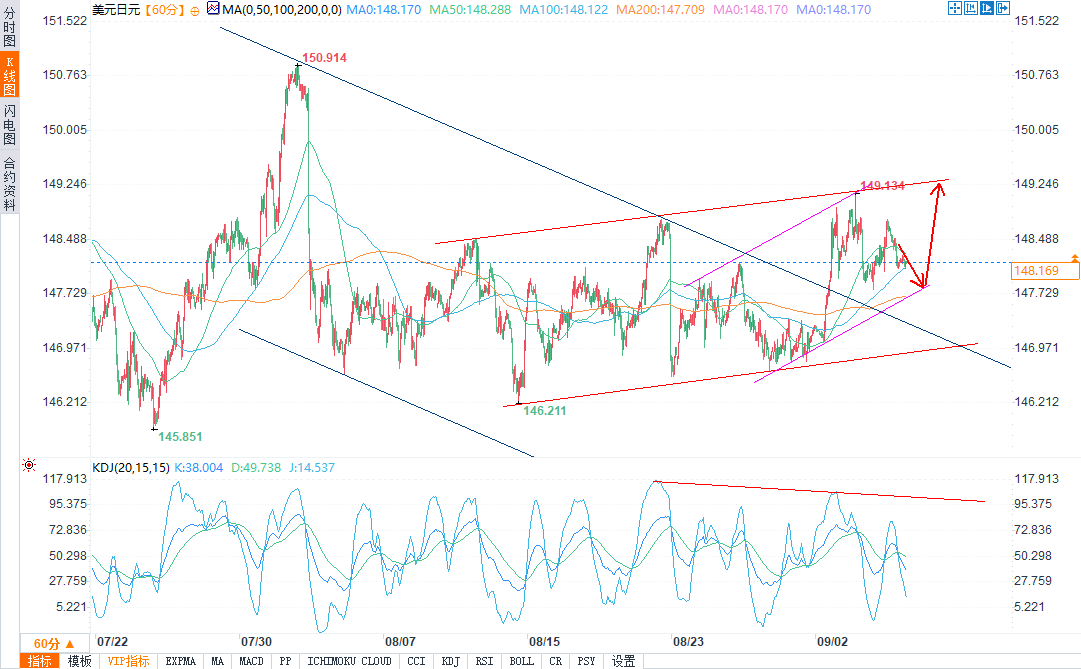The image size is (1081, 669).
Task: Click the MA100:148.122 legend value
Action: 564,10
